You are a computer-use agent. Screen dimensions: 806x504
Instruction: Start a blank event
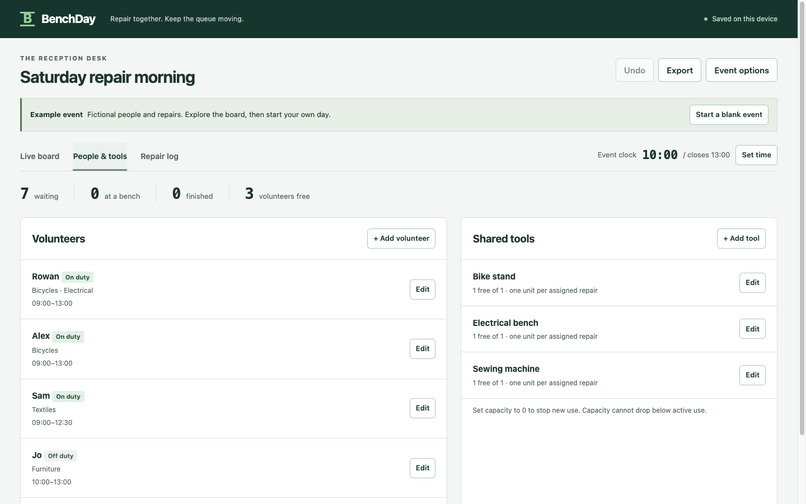pyautogui.click(x=729, y=114)
